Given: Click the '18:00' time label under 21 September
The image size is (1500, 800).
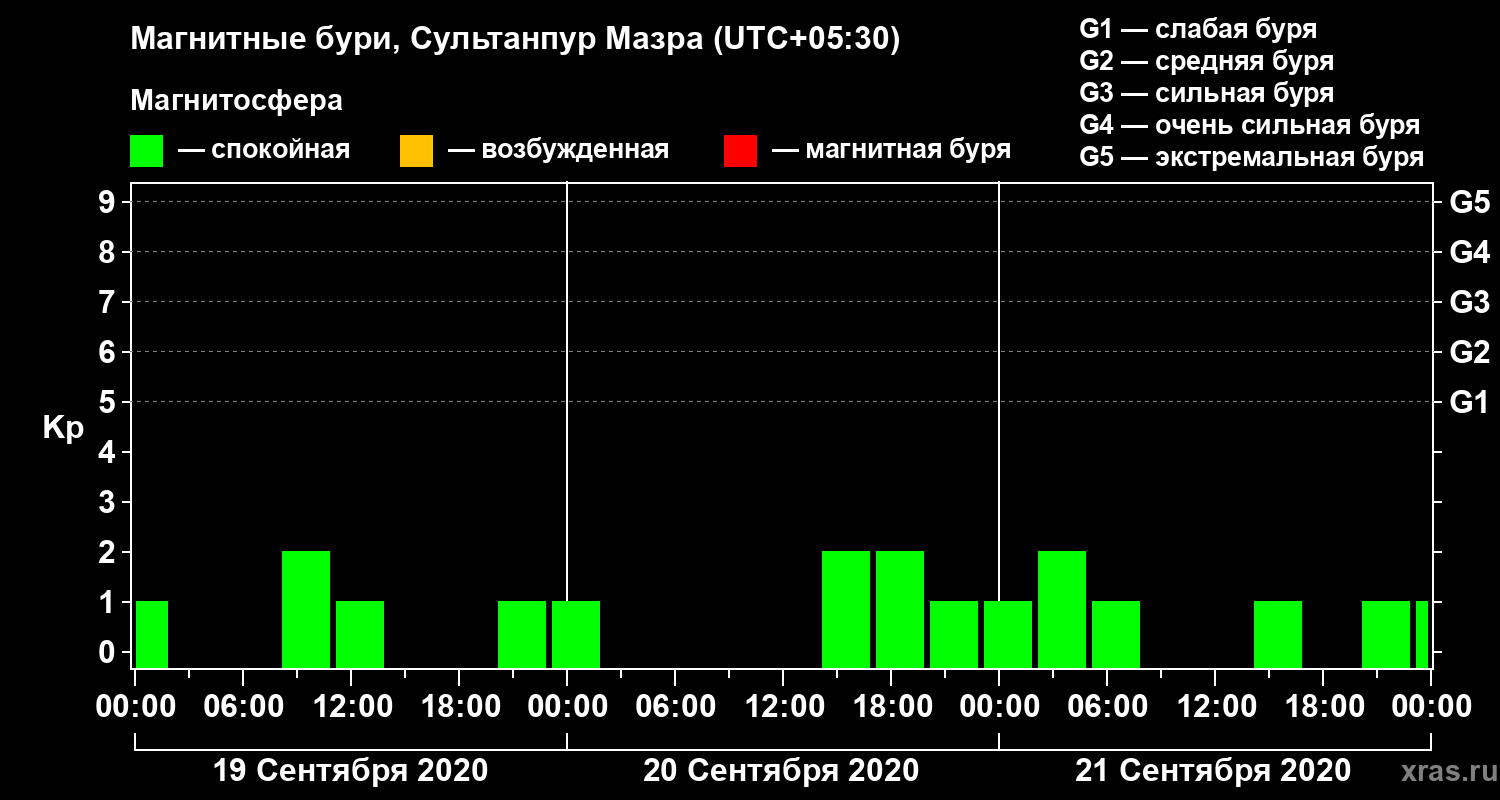Looking at the screenshot, I should [1323, 707].
